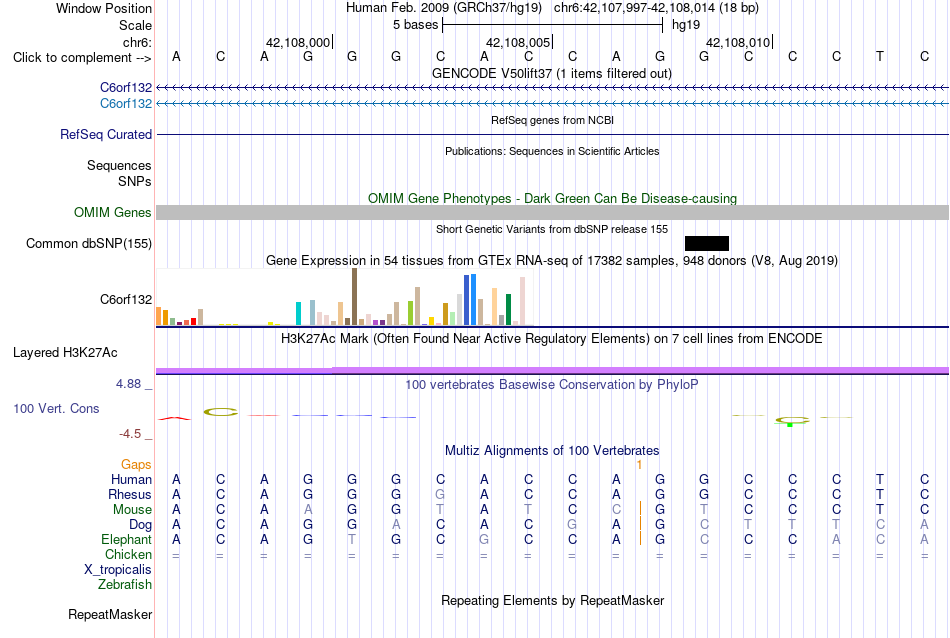
Task: Click the Gaps row label
Action: 136,465
